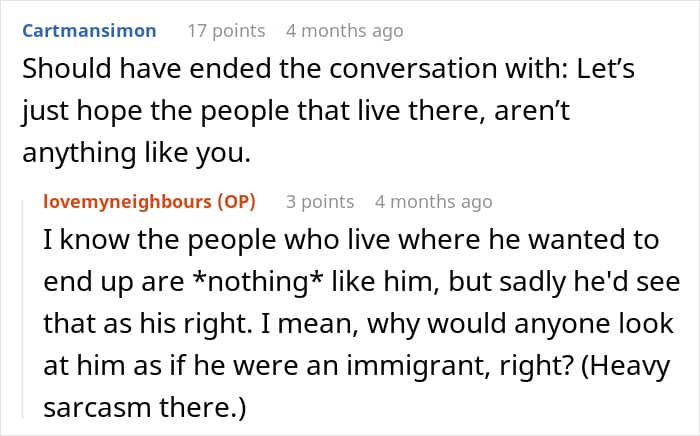This screenshot has height=436, width=700.
Task: Collapse the reply thread using the vertical line
Action: [23, 309]
